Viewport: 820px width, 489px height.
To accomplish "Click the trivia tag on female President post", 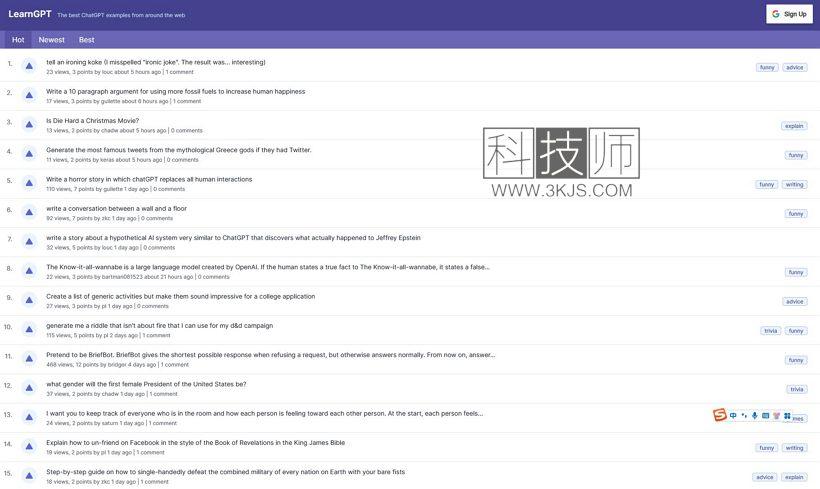I will point(797,390).
